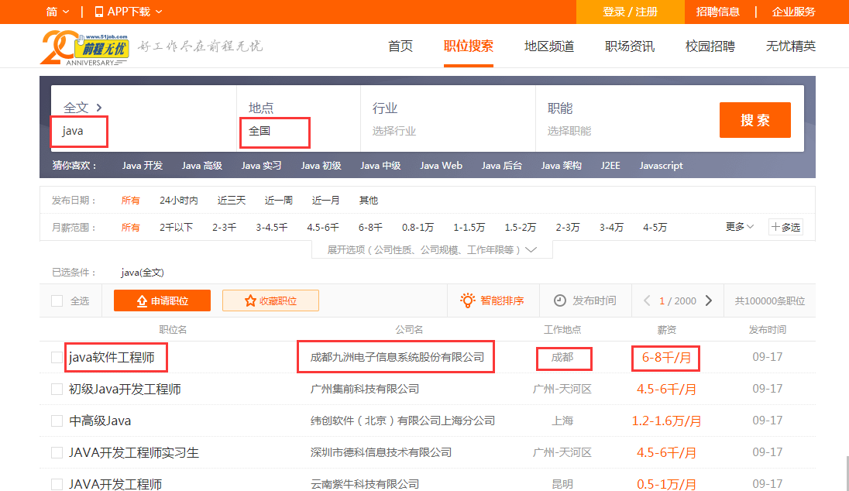The height and width of the screenshot is (491, 849).
Task: Open job title 初级Java开发工程师
Action: [x=125, y=389]
